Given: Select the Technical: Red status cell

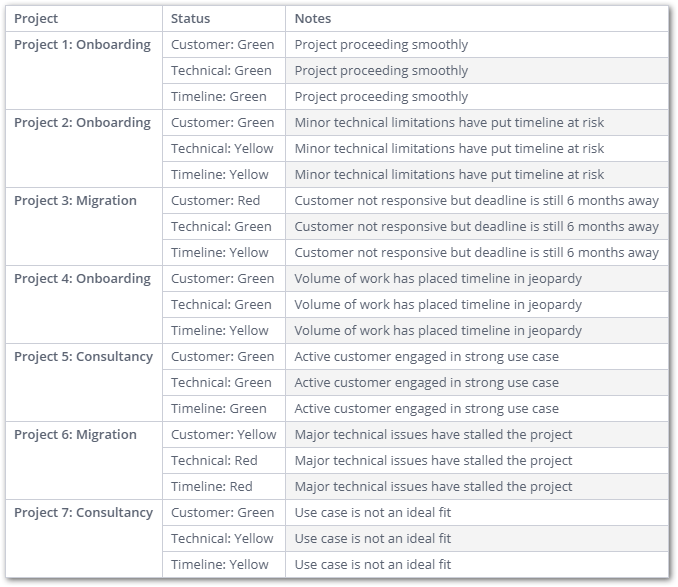Looking at the screenshot, I should [x=214, y=461].
